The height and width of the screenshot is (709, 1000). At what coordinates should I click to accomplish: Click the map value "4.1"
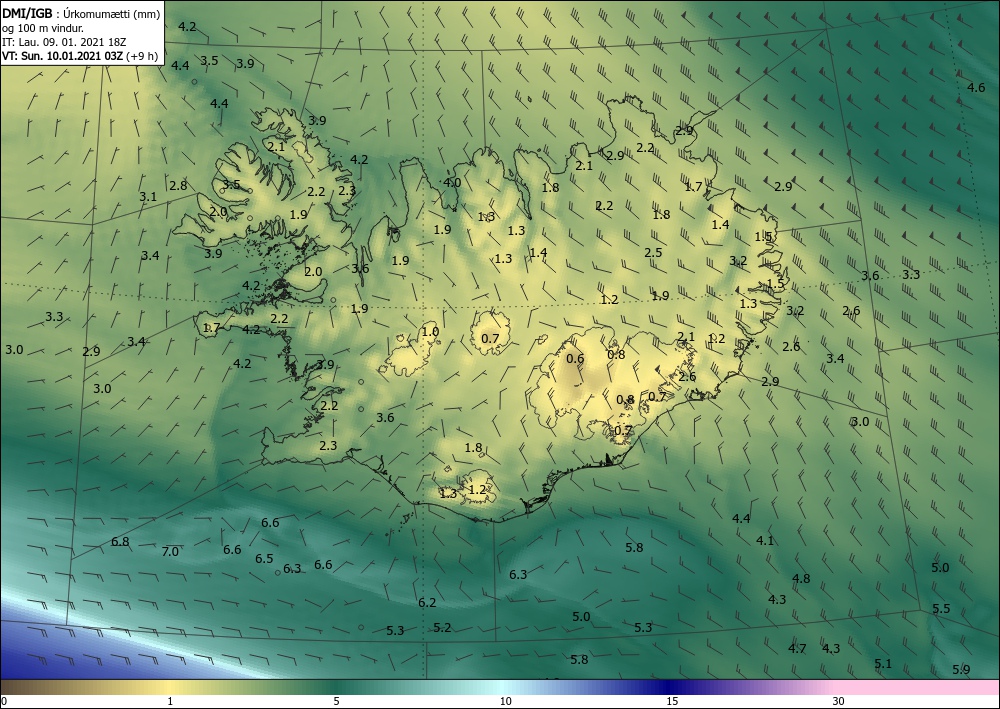click(765, 541)
